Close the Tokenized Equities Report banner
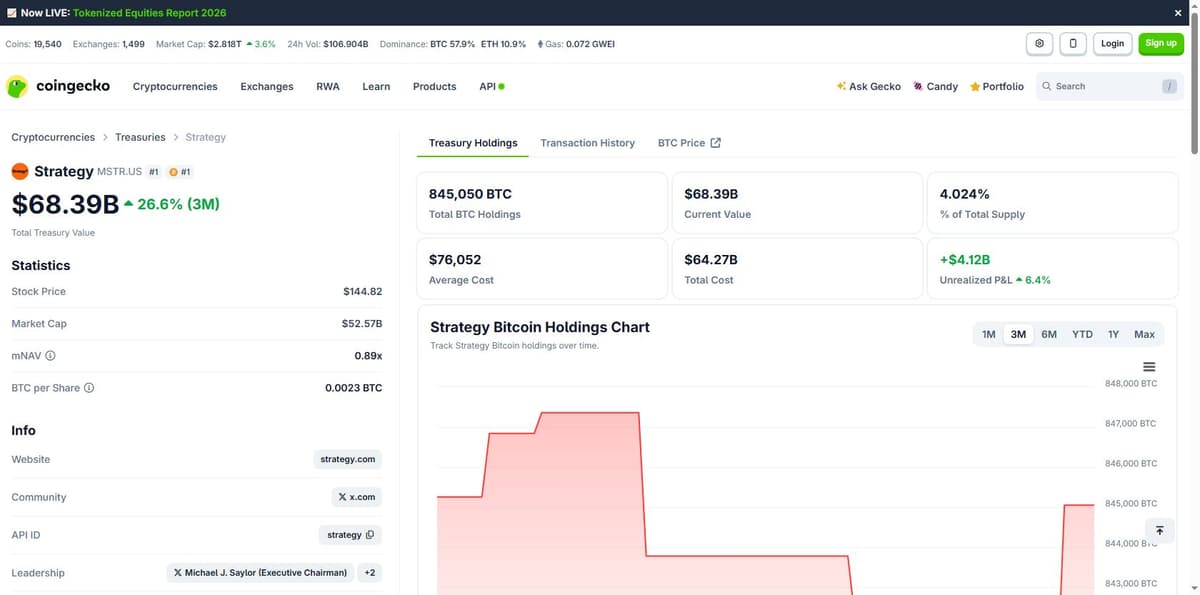 point(1178,13)
